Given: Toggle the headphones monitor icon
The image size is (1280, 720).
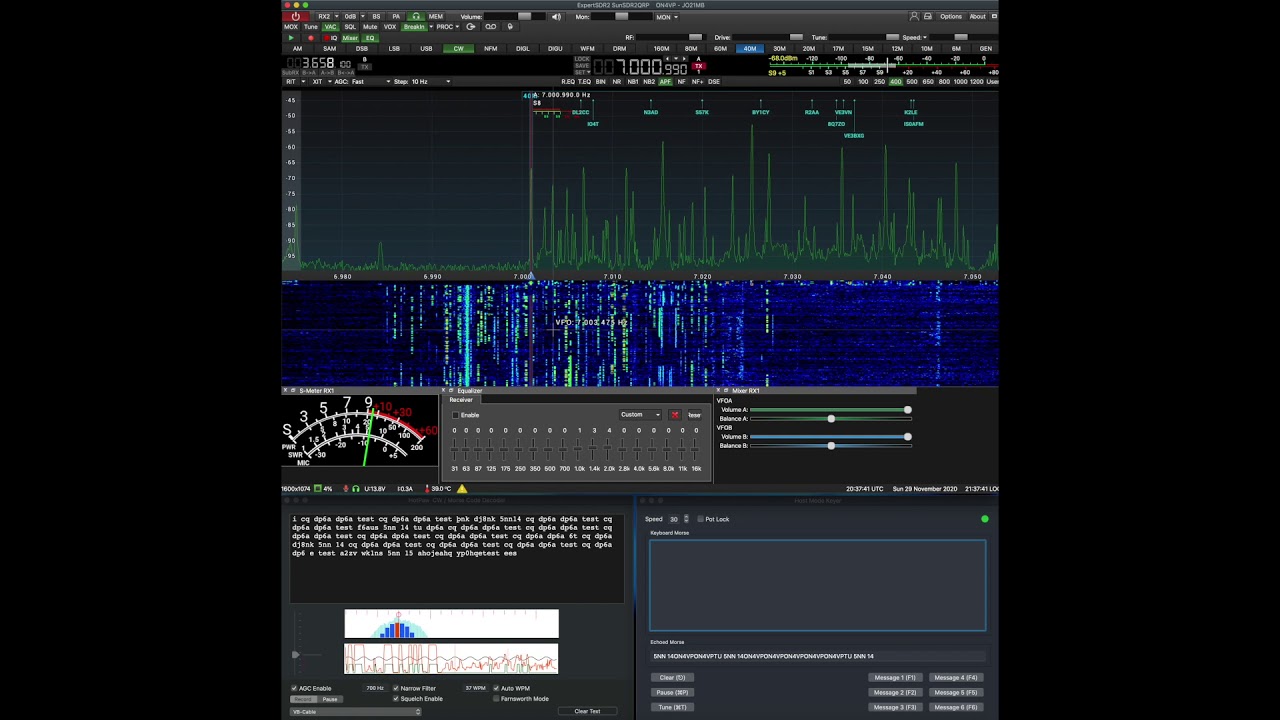Looking at the screenshot, I should click(x=416, y=17).
